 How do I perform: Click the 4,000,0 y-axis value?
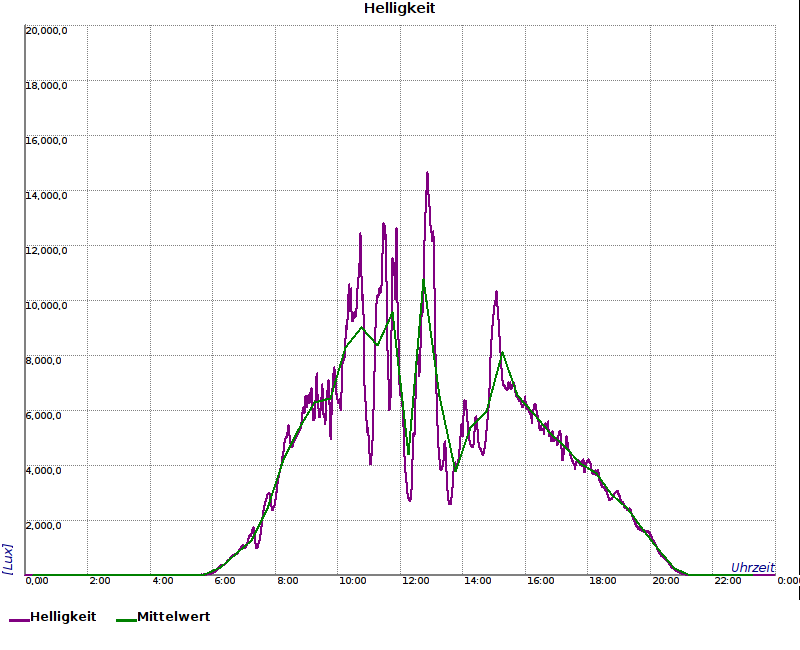coord(43,470)
